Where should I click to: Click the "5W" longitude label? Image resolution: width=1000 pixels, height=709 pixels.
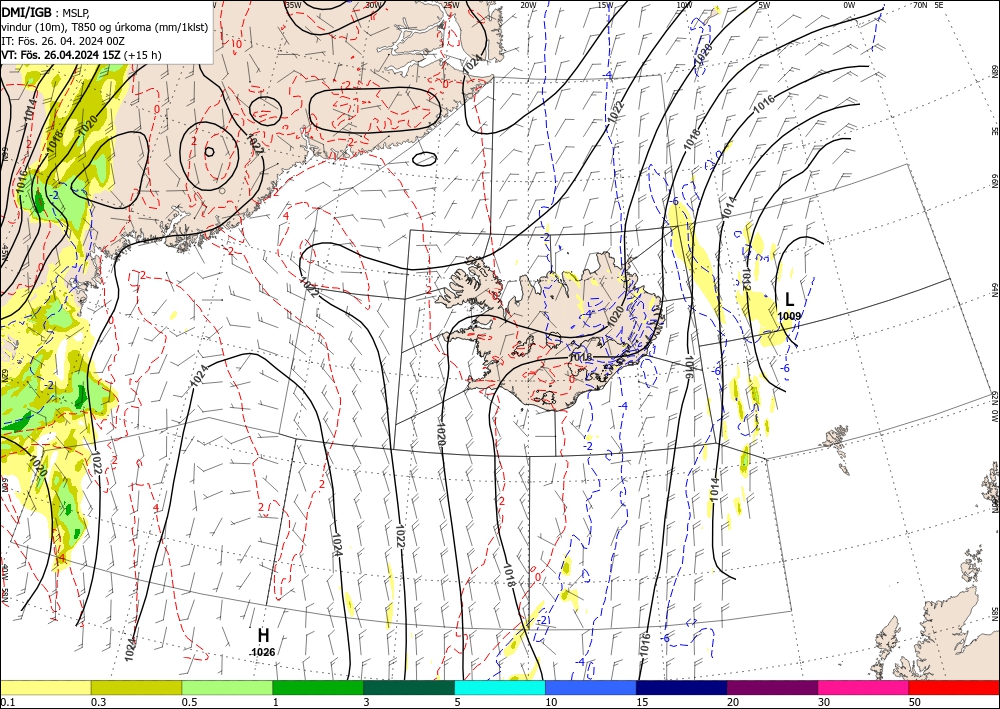click(765, 5)
